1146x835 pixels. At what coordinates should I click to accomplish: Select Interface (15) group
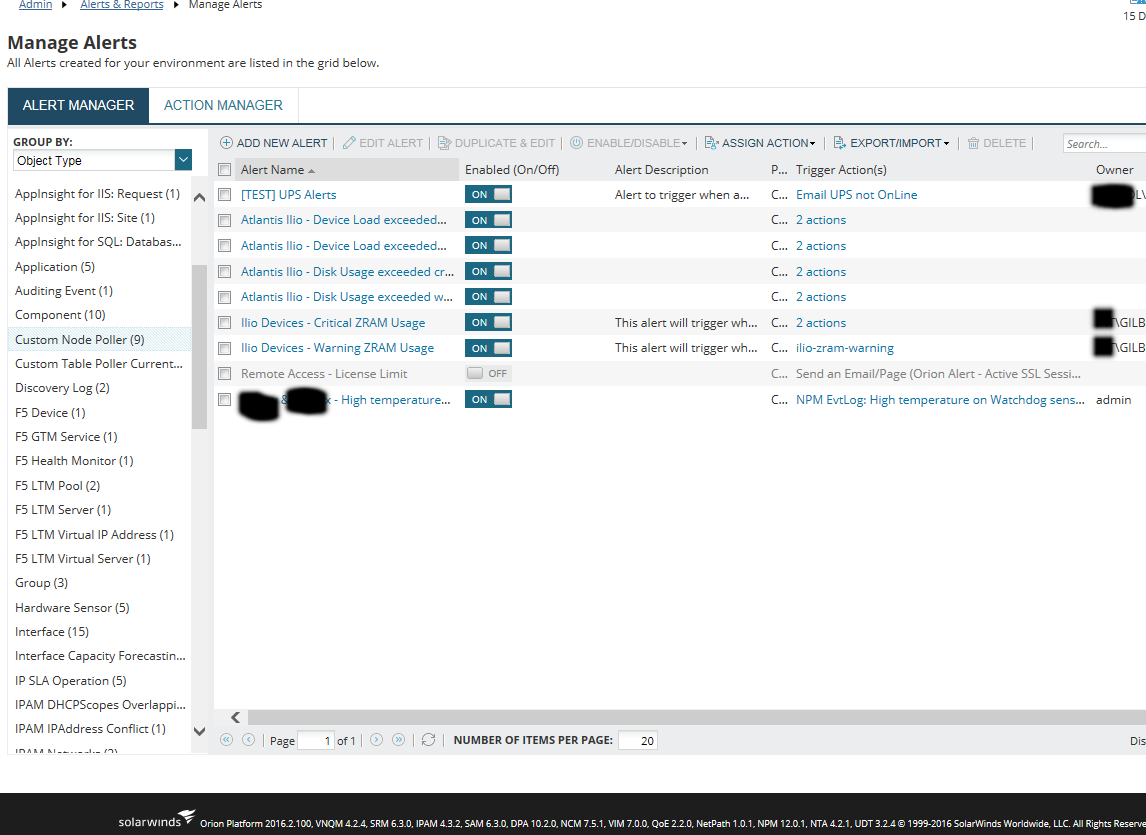(52, 631)
